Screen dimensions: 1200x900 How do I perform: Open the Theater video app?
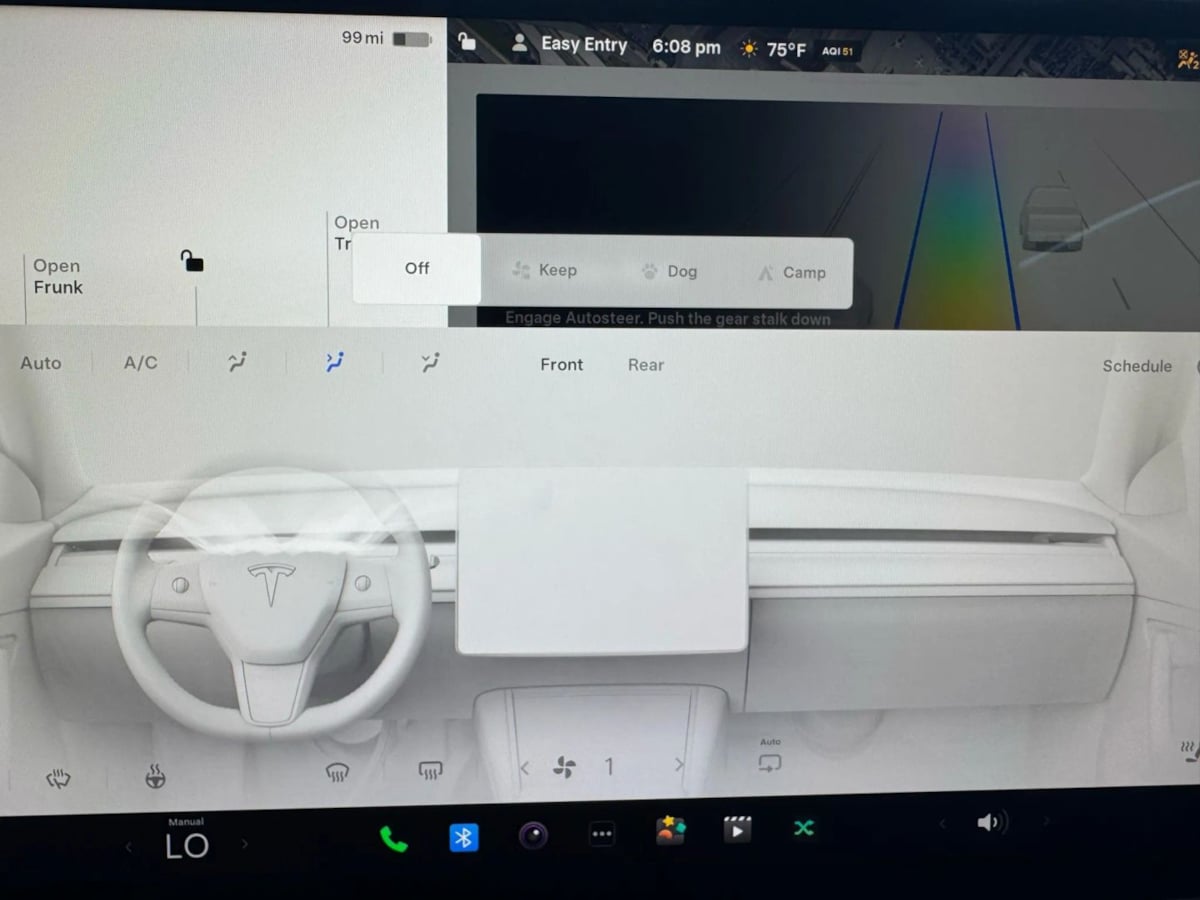[x=737, y=829]
